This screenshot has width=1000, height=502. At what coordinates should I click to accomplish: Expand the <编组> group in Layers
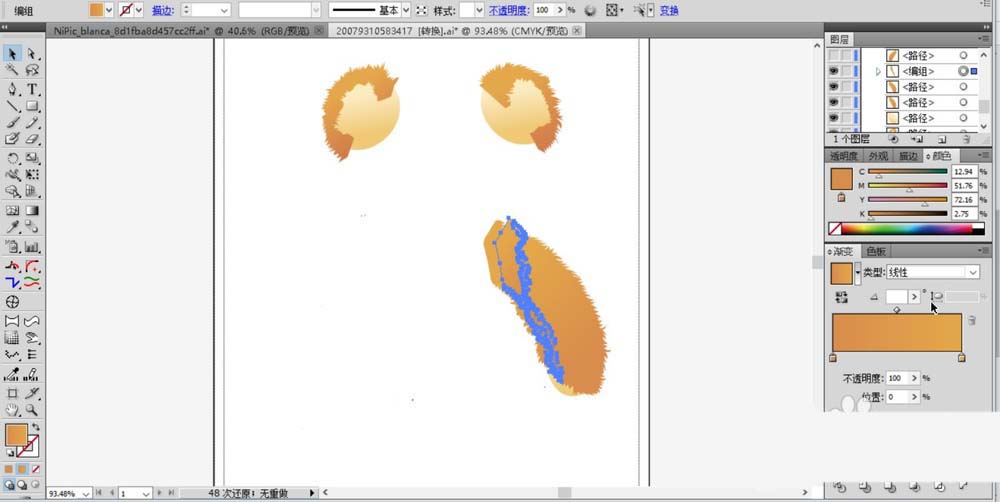tap(878, 71)
